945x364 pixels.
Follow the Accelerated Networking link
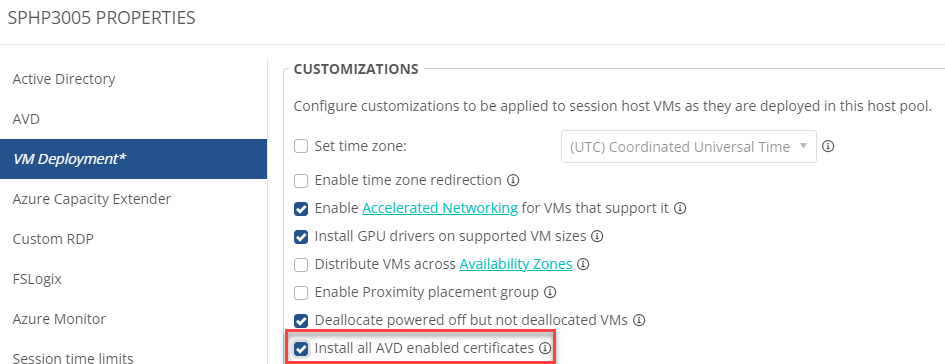click(x=440, y=209)
